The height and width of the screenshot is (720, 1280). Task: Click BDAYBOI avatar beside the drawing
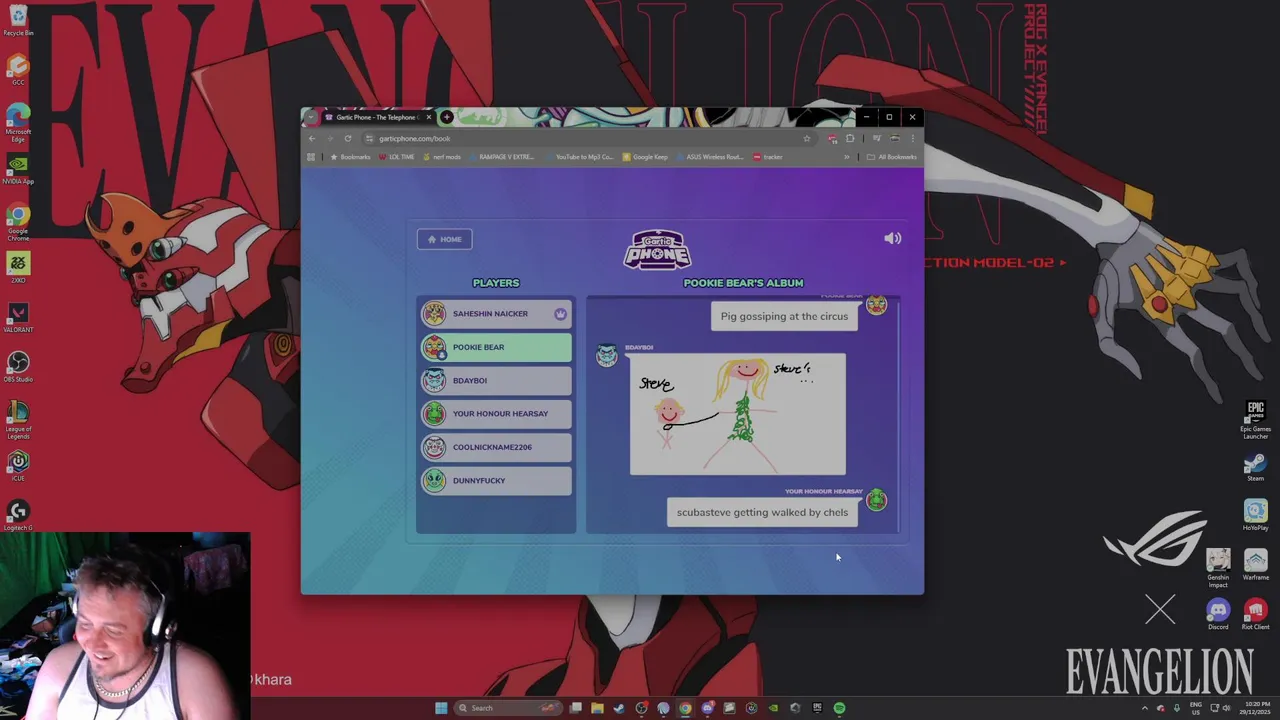607,356
